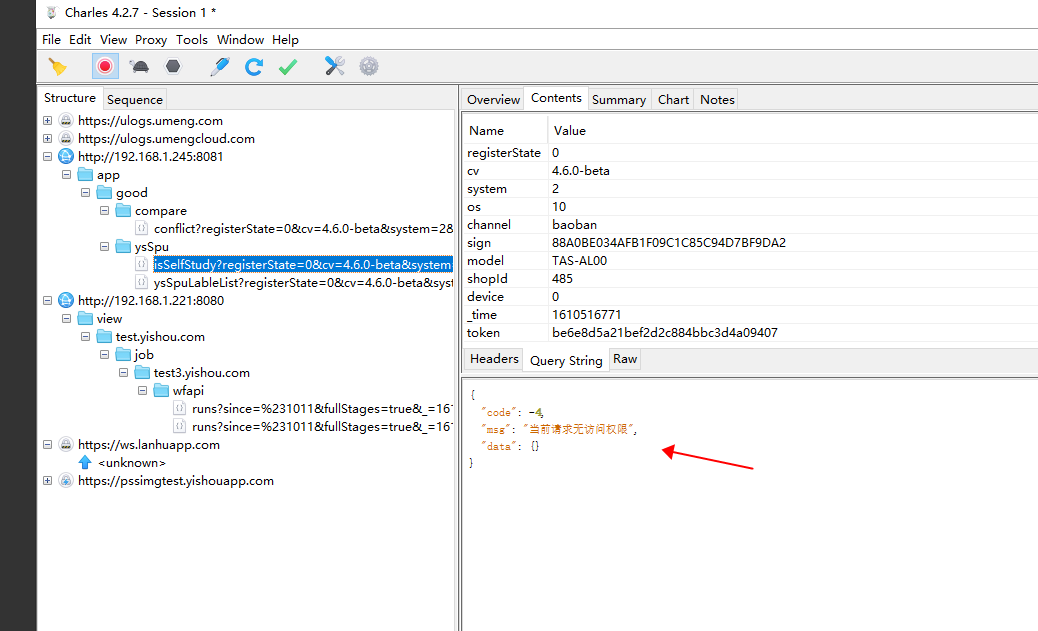Viewport: 1038px width, 631px height.
Task: Collapse the test.yishou.com folder node
Action: pos(85,336)
